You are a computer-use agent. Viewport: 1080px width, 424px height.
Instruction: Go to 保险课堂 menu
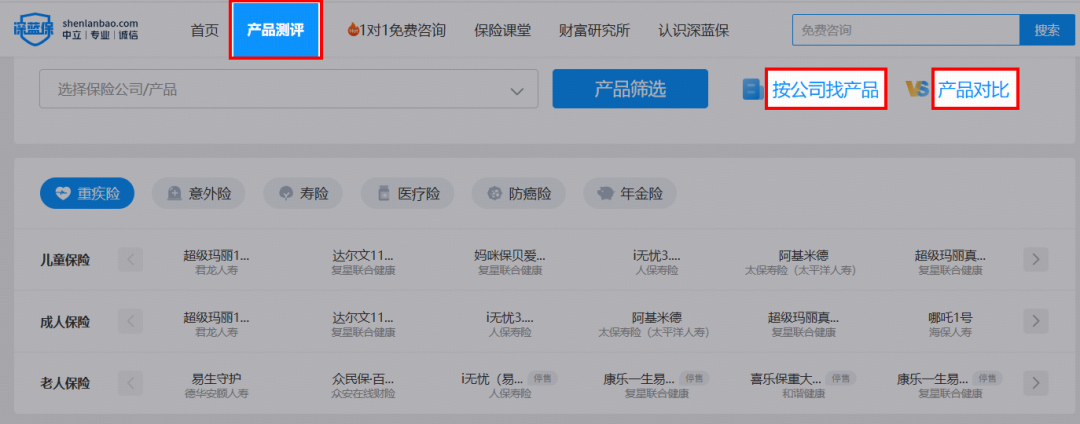coord(503,30)
